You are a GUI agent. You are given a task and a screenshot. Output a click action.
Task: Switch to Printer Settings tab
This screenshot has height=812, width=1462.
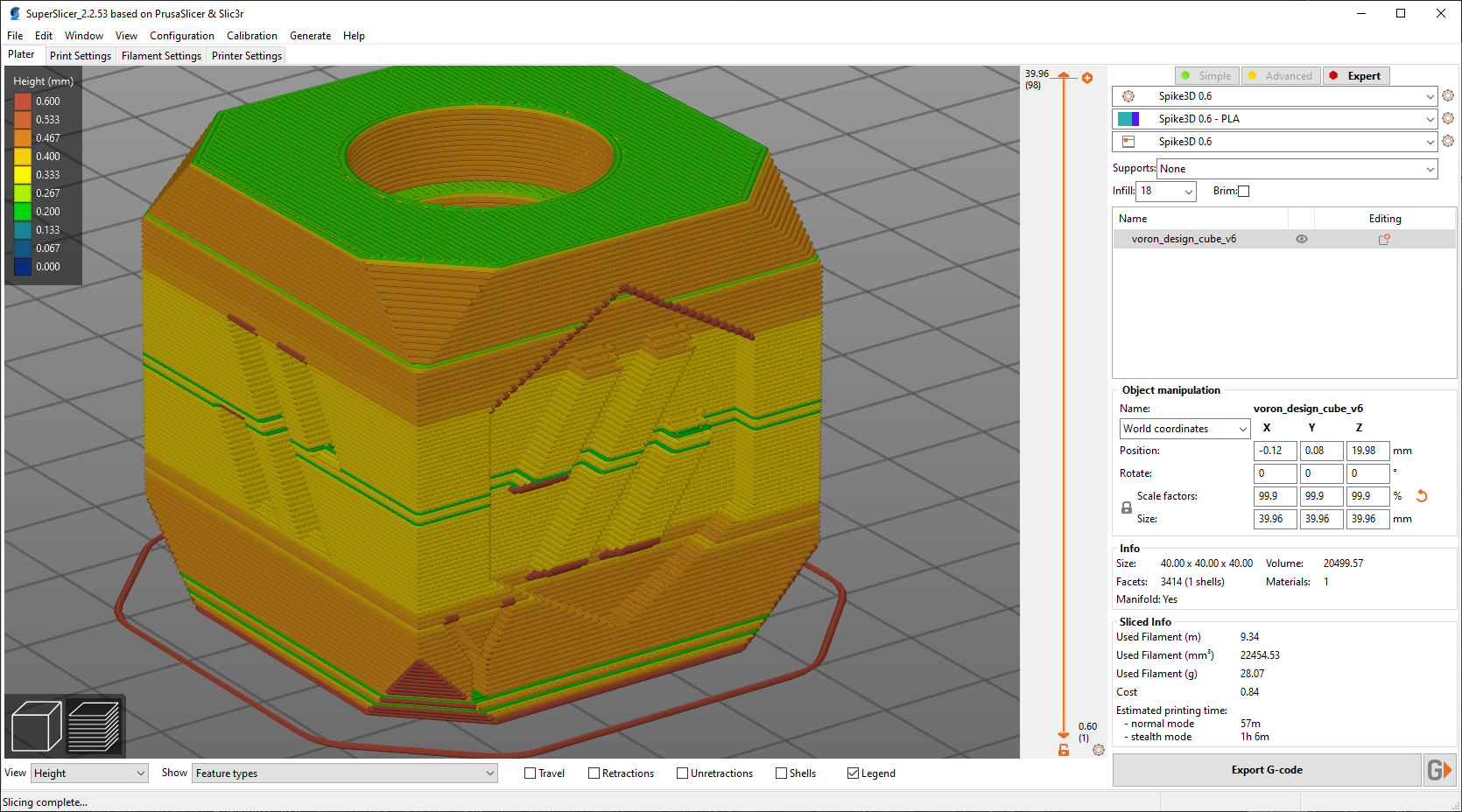(x=247, y=56)
